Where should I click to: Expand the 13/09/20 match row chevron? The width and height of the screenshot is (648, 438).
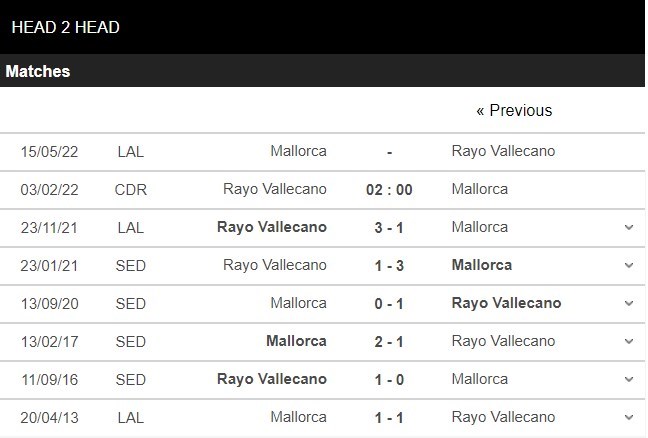629,303
